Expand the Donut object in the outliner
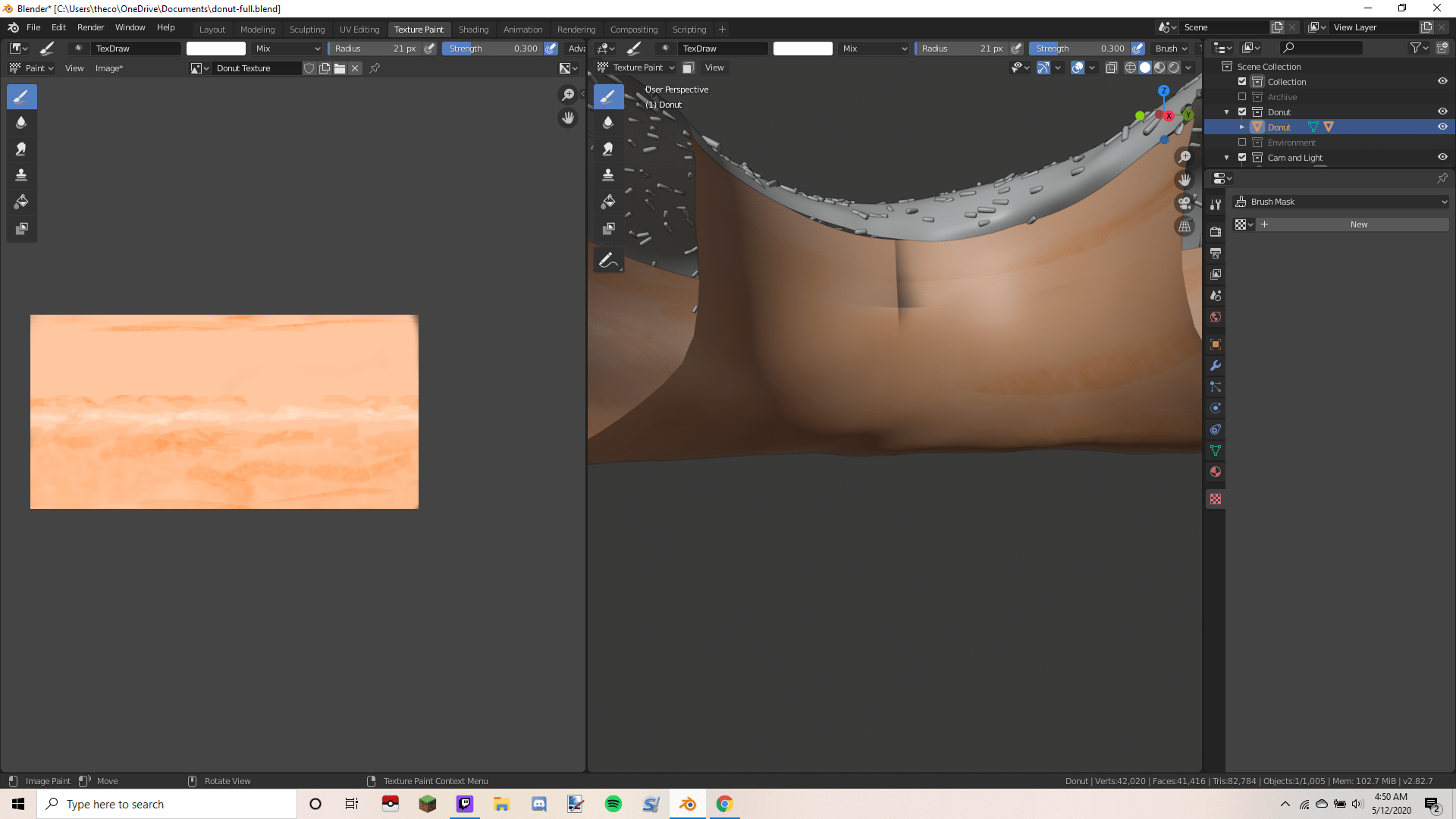 [x=1241, y=127]
